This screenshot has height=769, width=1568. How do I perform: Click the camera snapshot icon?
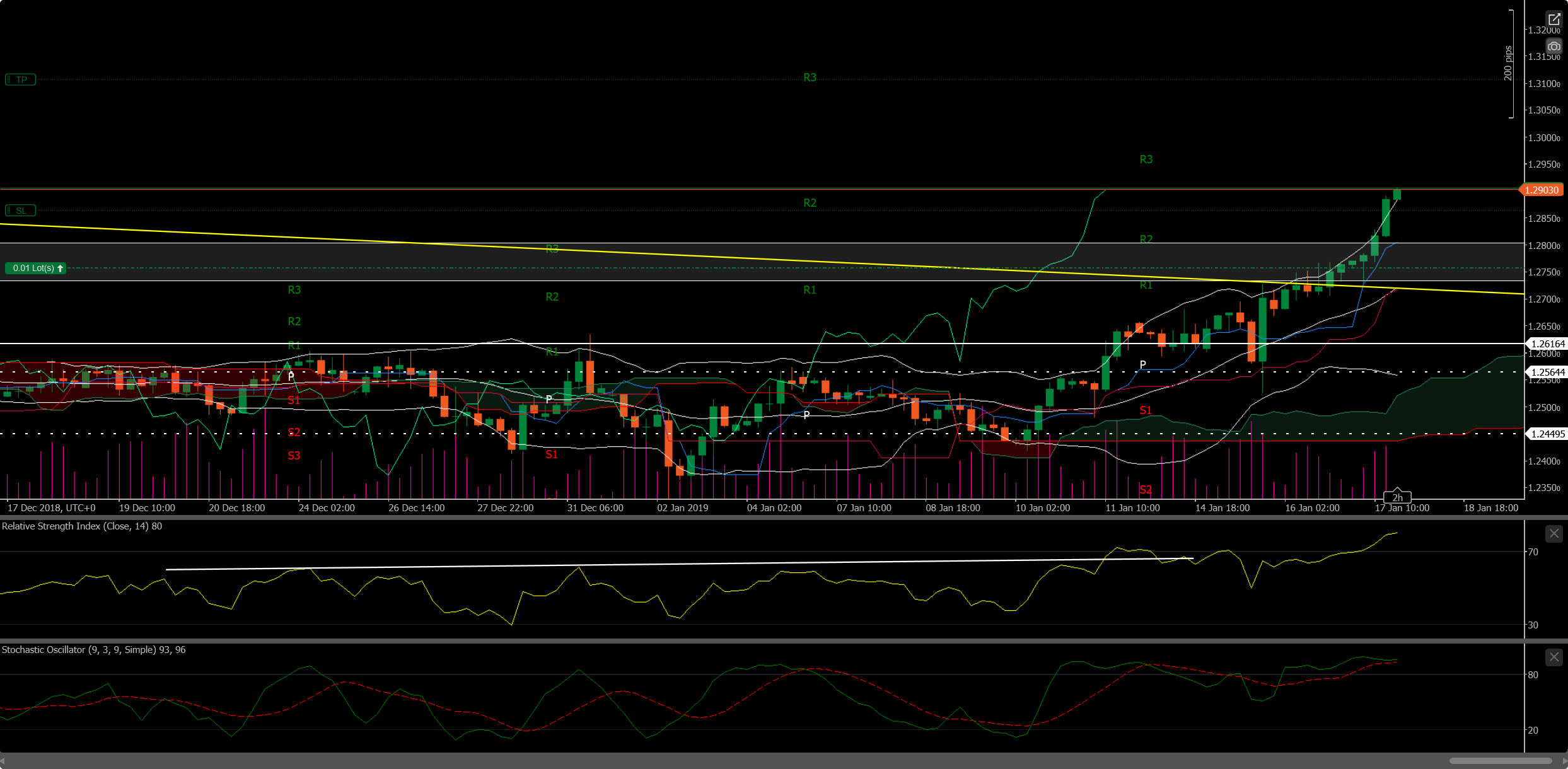pos(1554,47)
